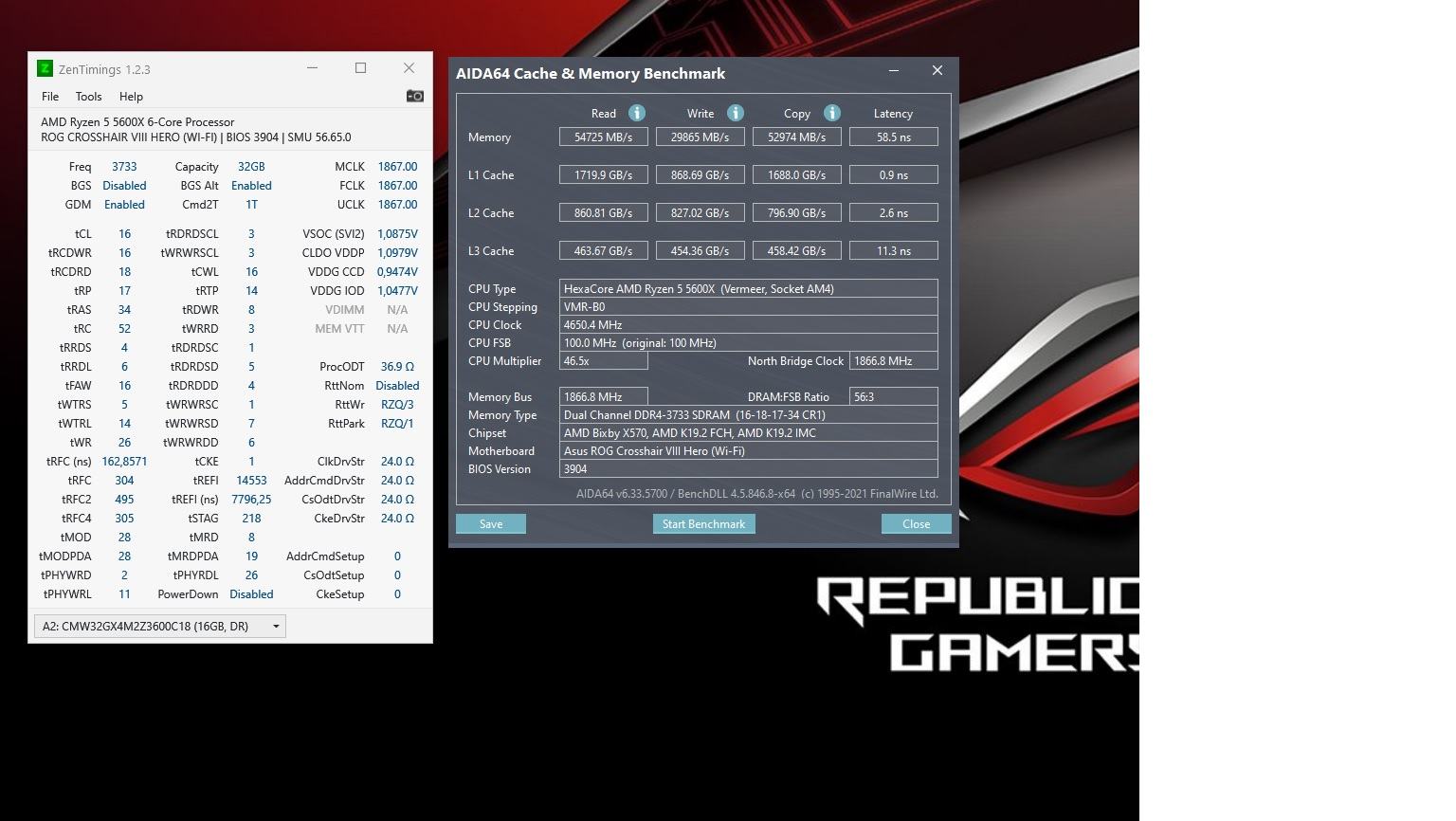Minimize the ZenTimings window
The image size is (1456, 821).
(312, 68)
